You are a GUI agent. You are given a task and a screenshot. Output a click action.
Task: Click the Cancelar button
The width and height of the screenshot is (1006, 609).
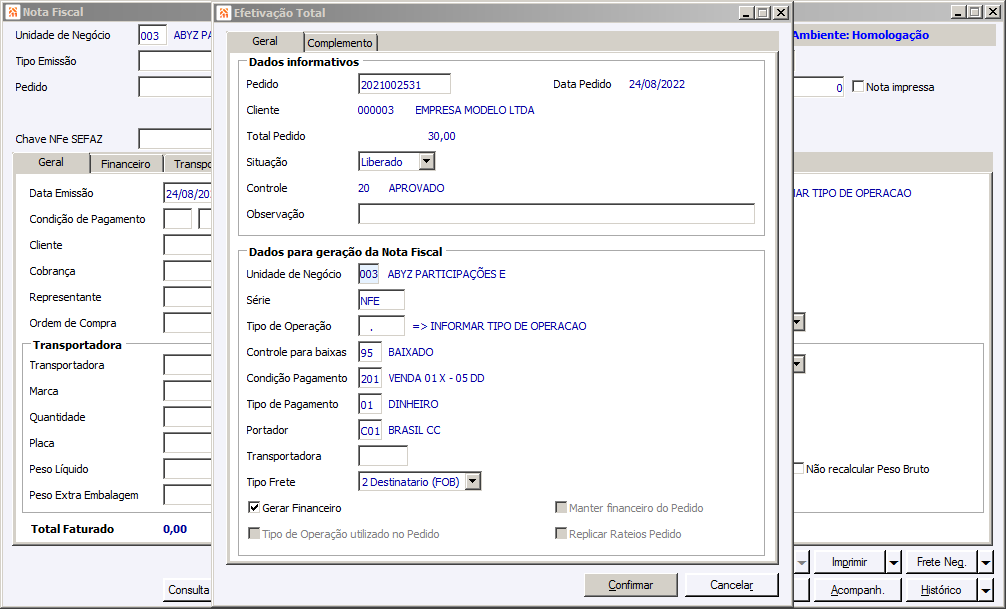[731, 585]
